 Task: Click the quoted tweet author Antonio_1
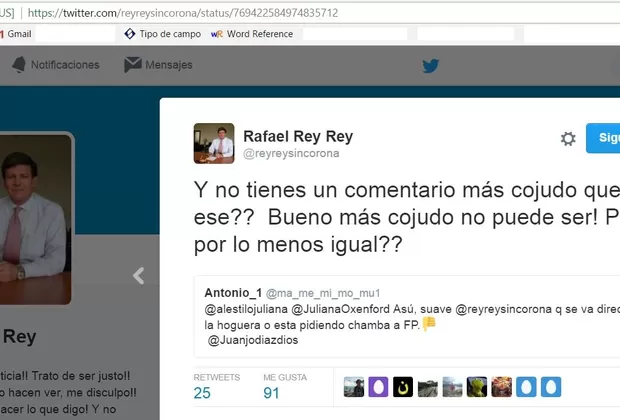point(233,293)
